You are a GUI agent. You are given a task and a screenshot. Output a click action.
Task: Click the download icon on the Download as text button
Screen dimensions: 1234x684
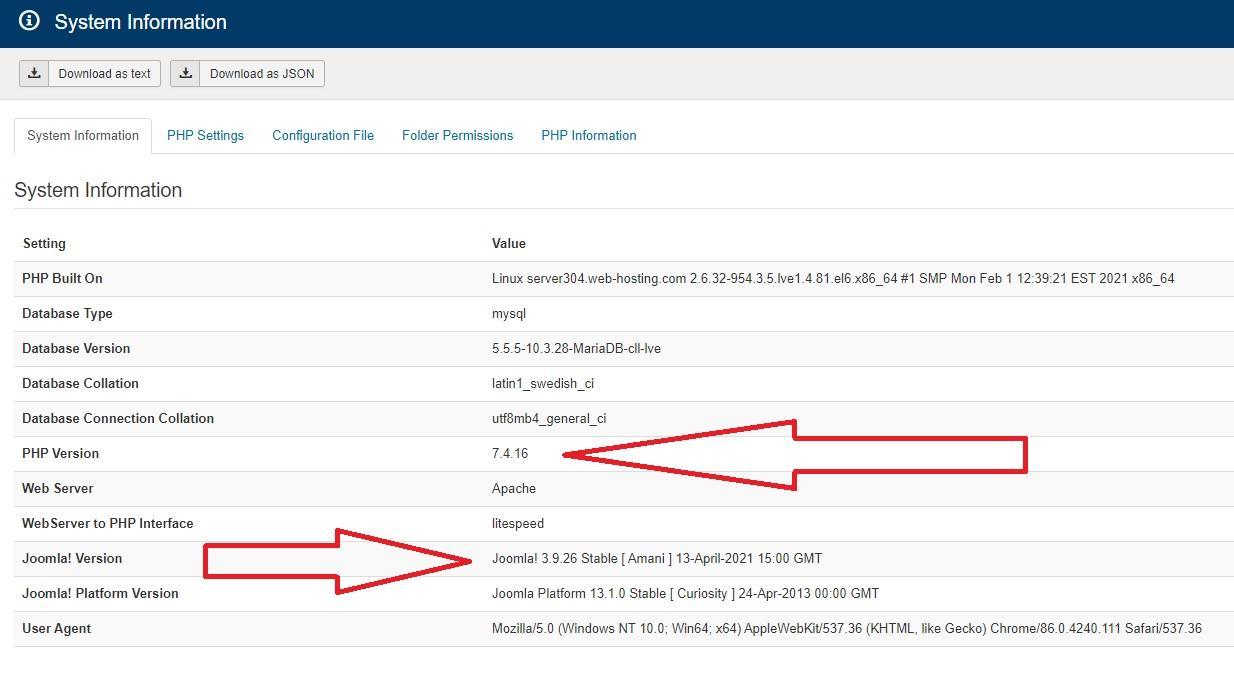[x=34, y=73]
